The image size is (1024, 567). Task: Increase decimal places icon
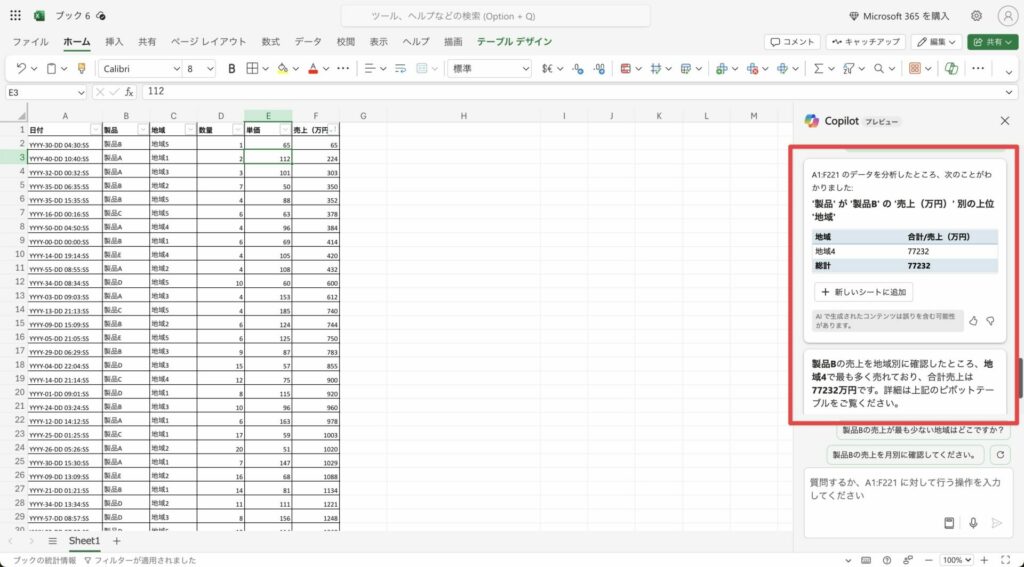[599, 69]
